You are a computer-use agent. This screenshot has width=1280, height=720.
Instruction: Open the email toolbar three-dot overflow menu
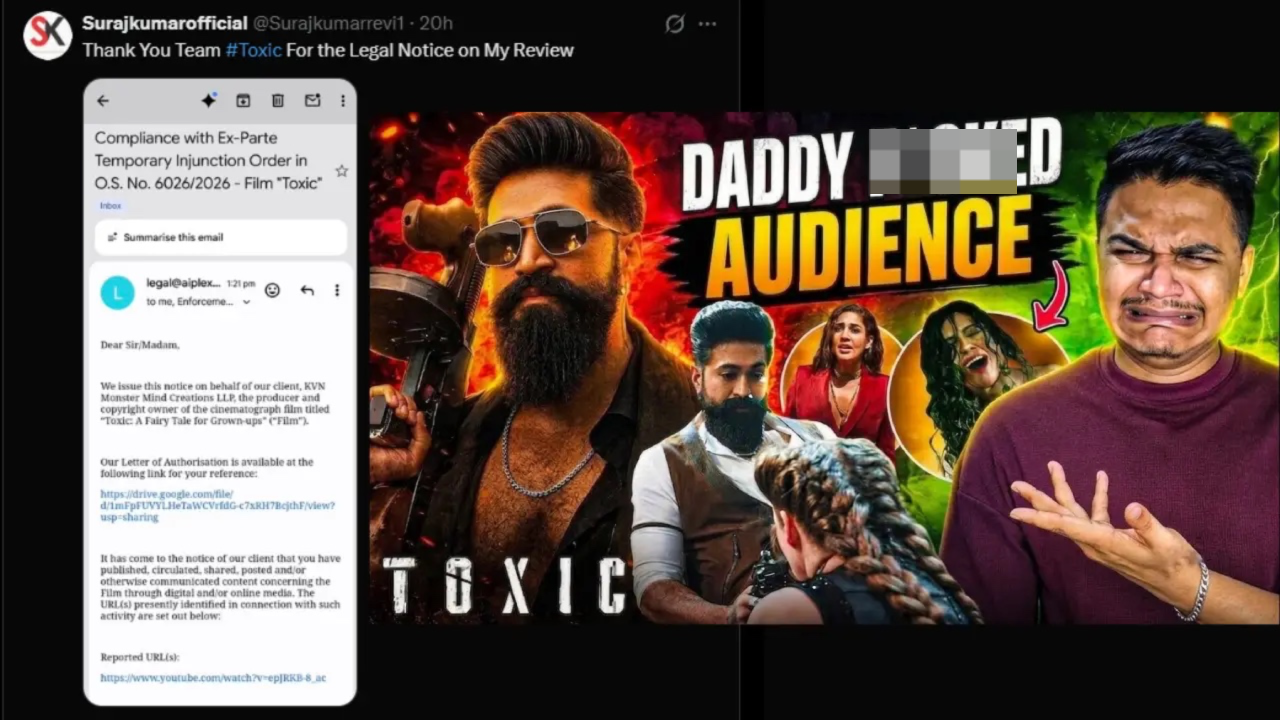pos(342,101)
